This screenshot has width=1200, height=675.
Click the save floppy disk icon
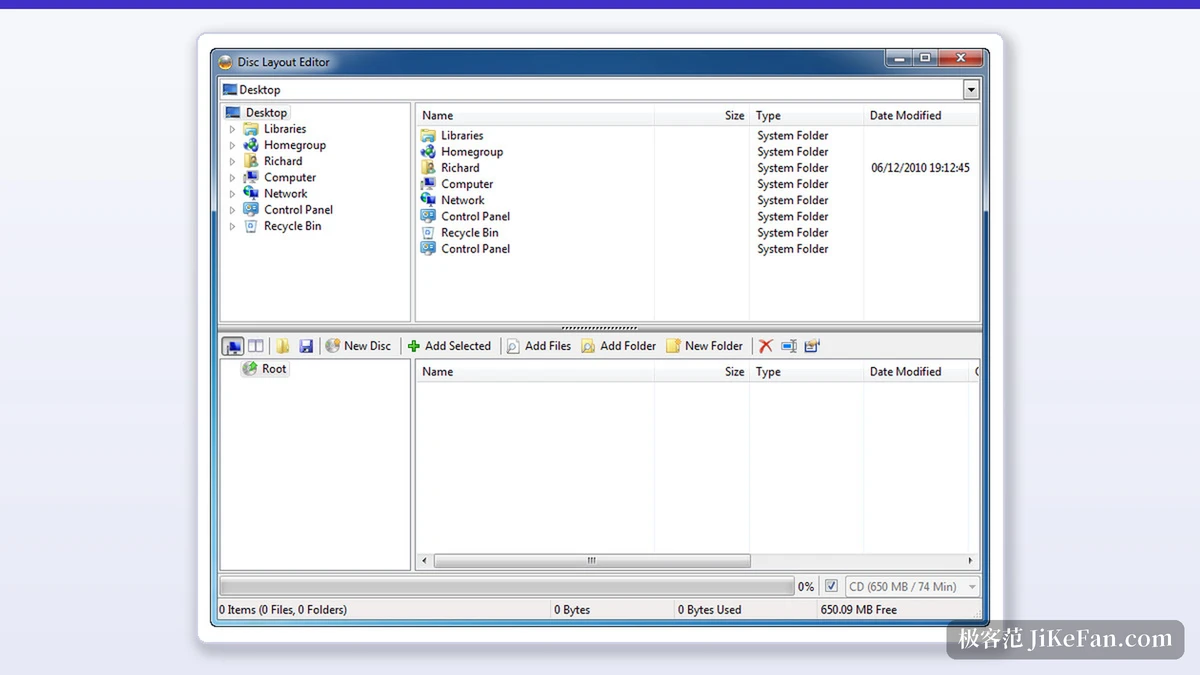point(306,346)
